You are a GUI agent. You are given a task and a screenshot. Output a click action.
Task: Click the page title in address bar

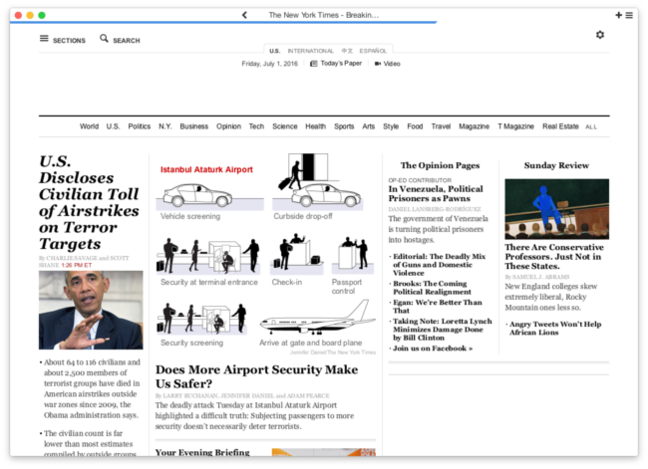(324, 15)
